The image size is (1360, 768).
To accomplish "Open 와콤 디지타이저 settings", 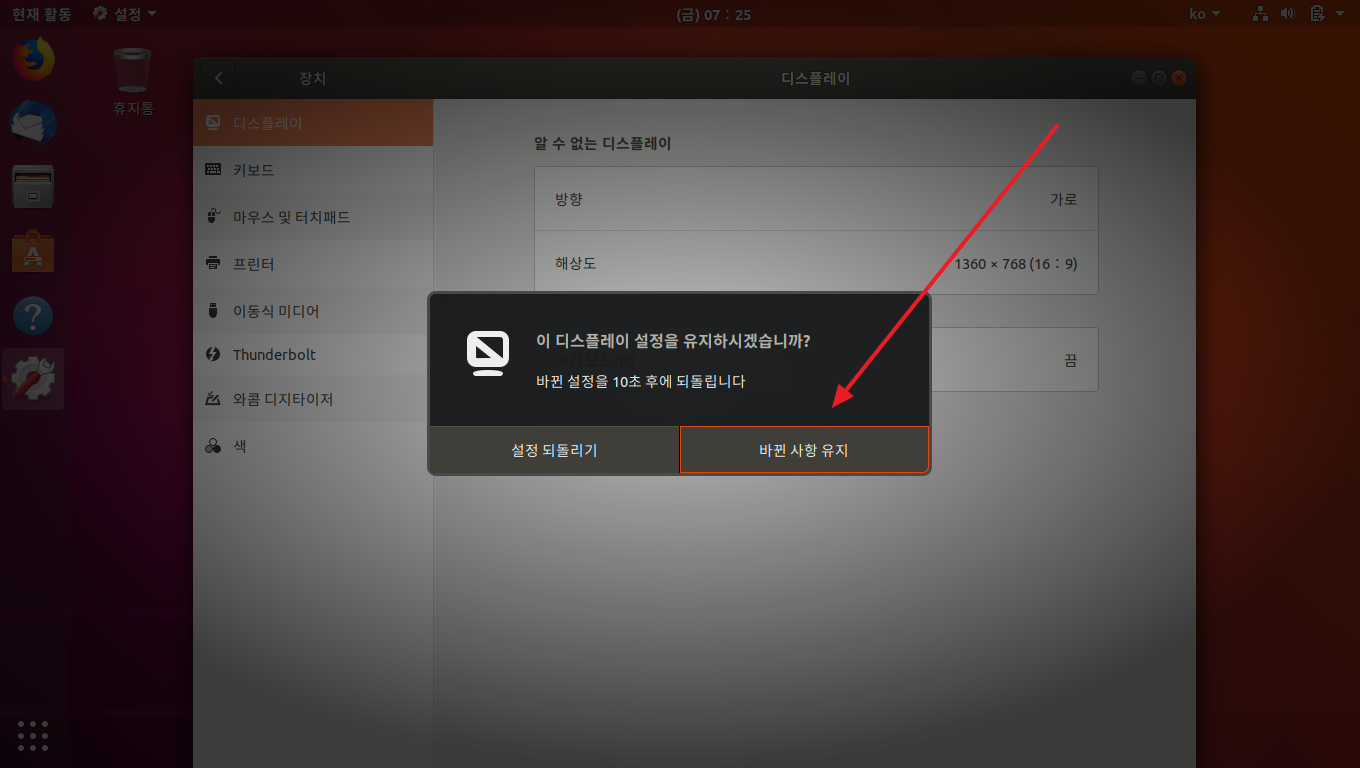I will [313, 399].
